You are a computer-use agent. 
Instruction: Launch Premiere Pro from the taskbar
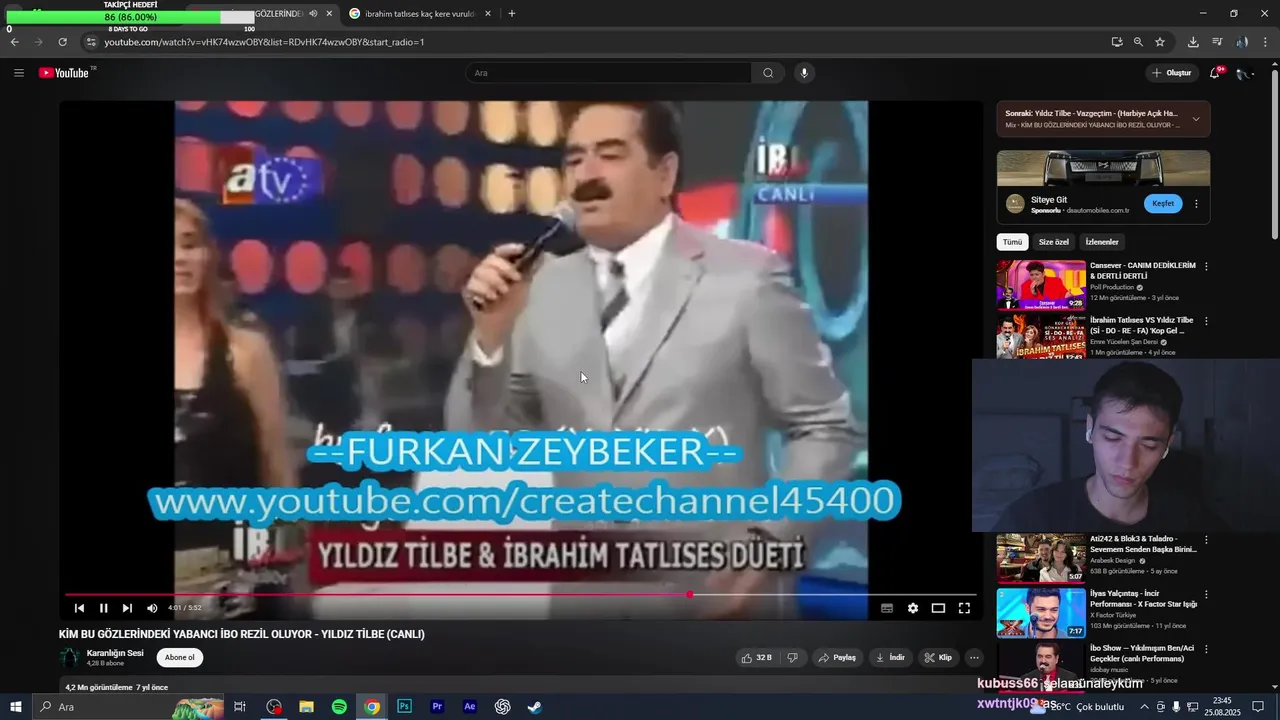(437, 707)
